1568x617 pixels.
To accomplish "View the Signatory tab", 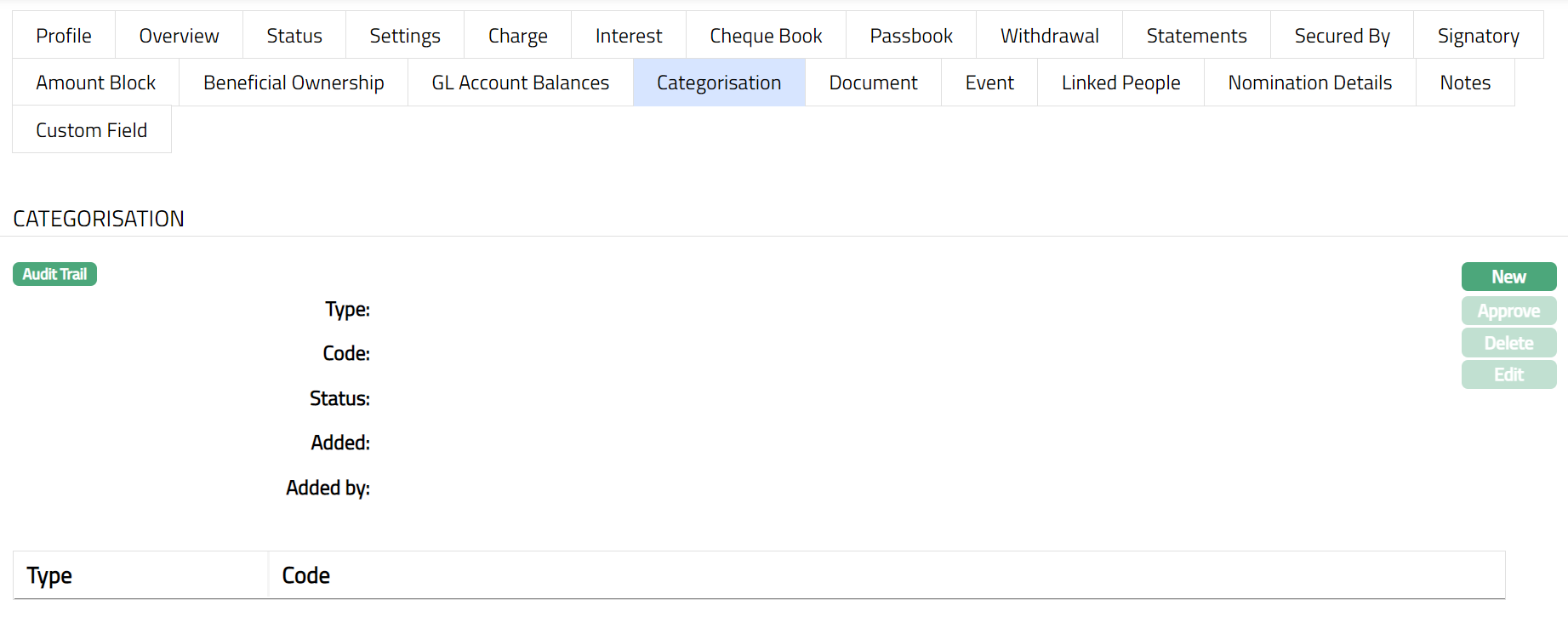I will pos(1478,36).
